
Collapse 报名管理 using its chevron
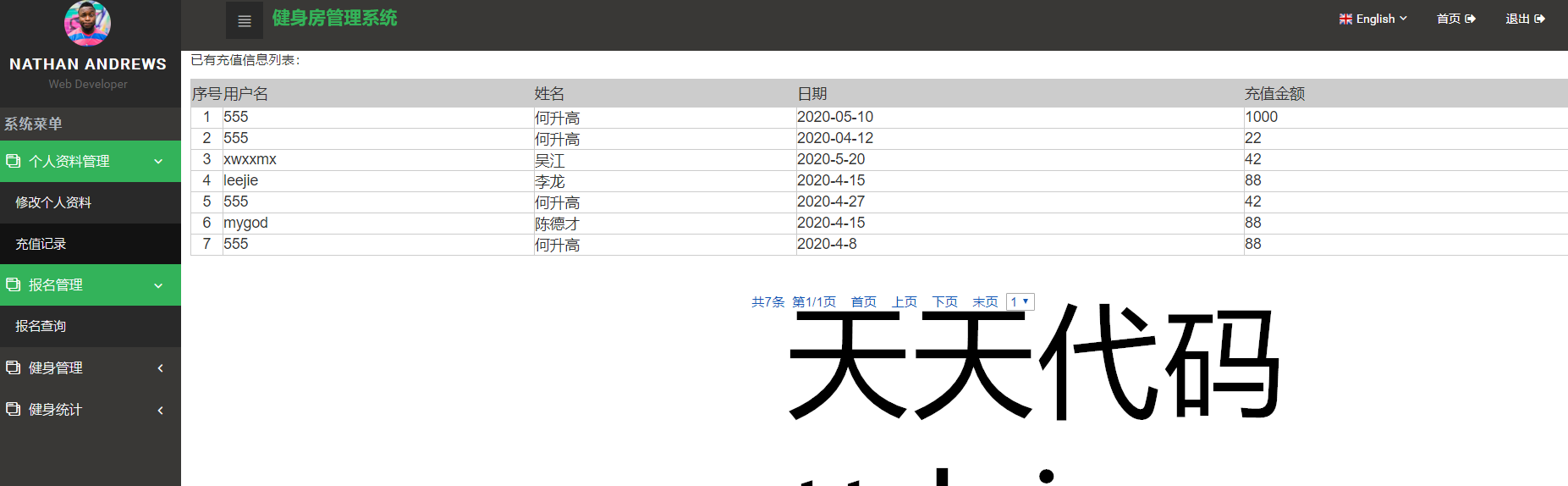158,285
